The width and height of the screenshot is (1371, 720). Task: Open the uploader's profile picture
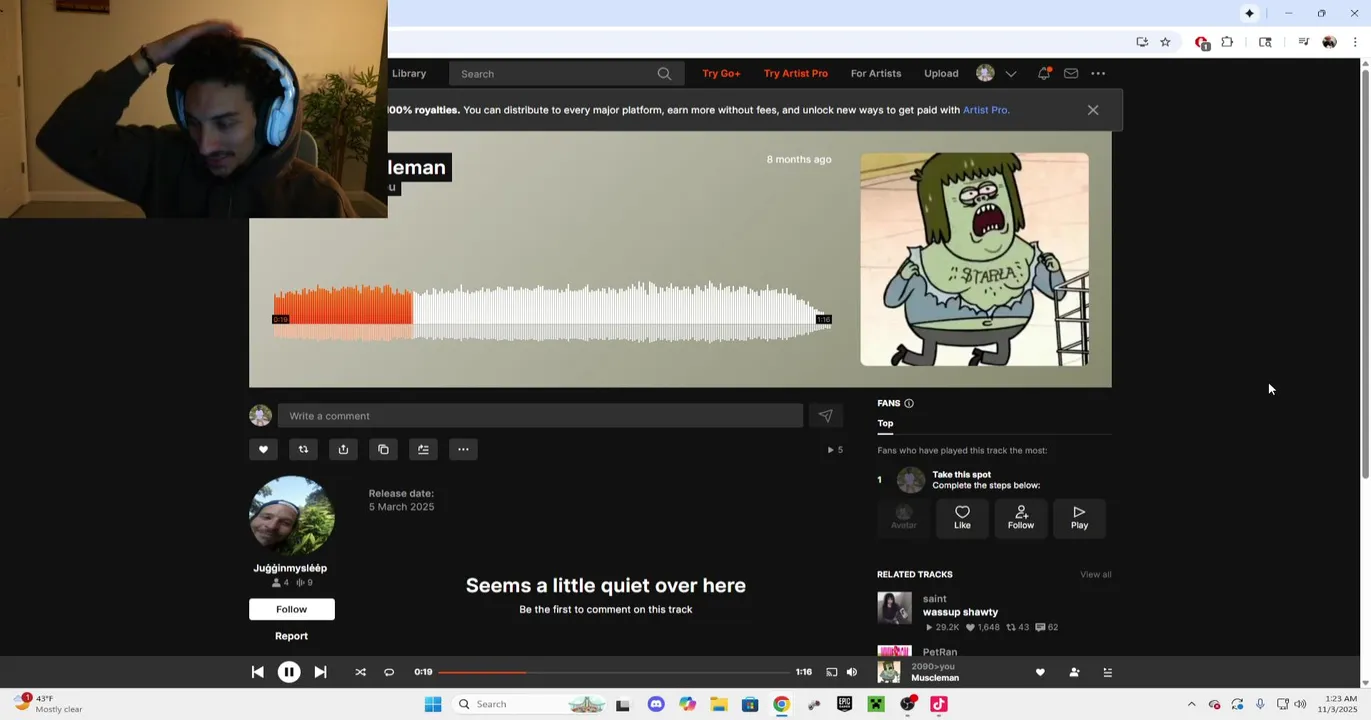tap(292, 516)
